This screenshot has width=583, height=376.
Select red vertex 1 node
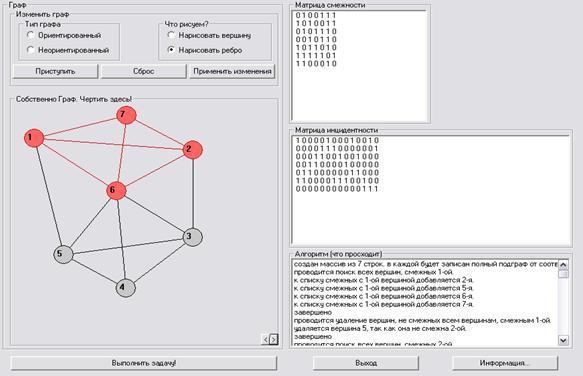34,138
